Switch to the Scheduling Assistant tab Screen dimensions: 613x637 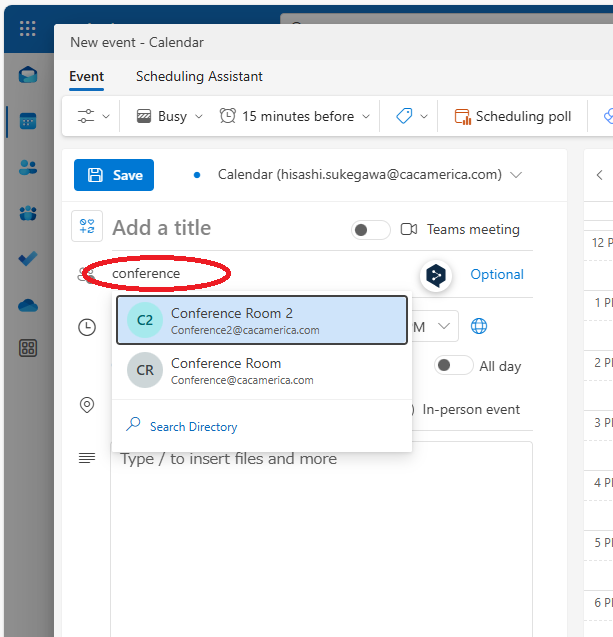[x=199, y=76]
